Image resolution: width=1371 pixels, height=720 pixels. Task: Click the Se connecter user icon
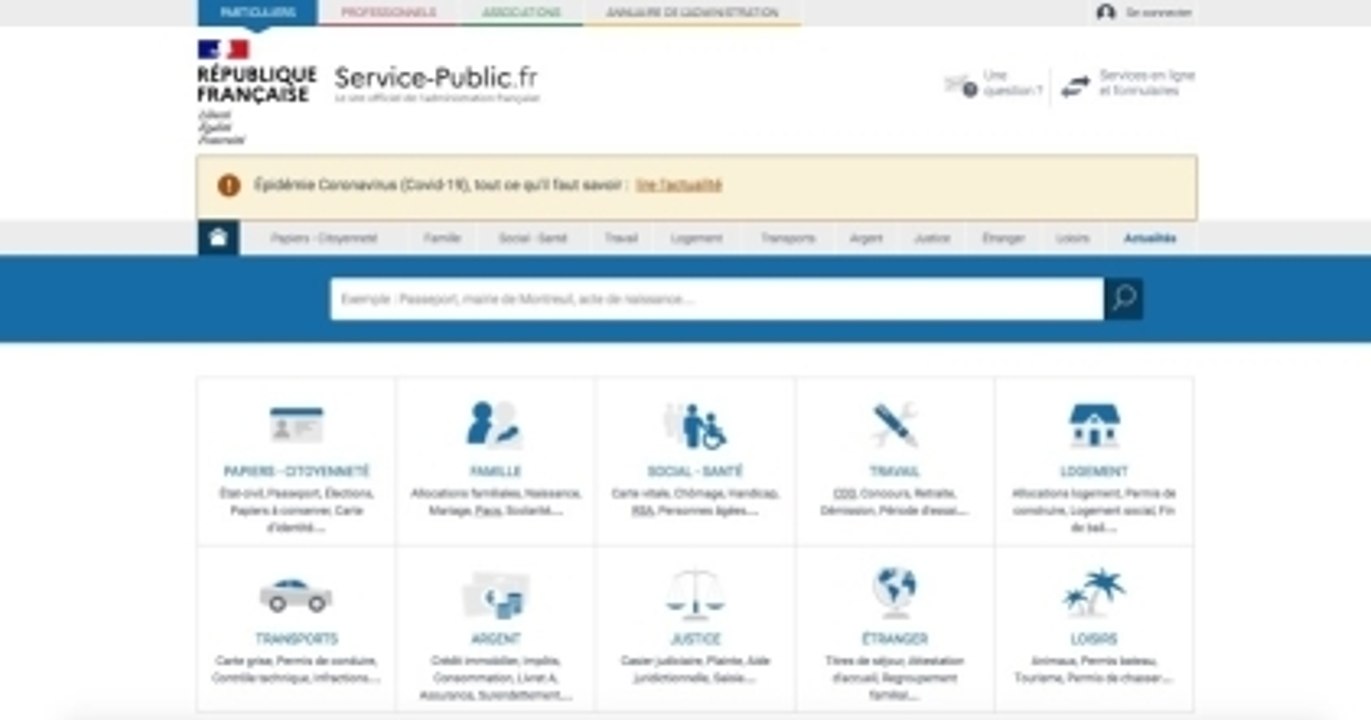[x=1105, y=13]
